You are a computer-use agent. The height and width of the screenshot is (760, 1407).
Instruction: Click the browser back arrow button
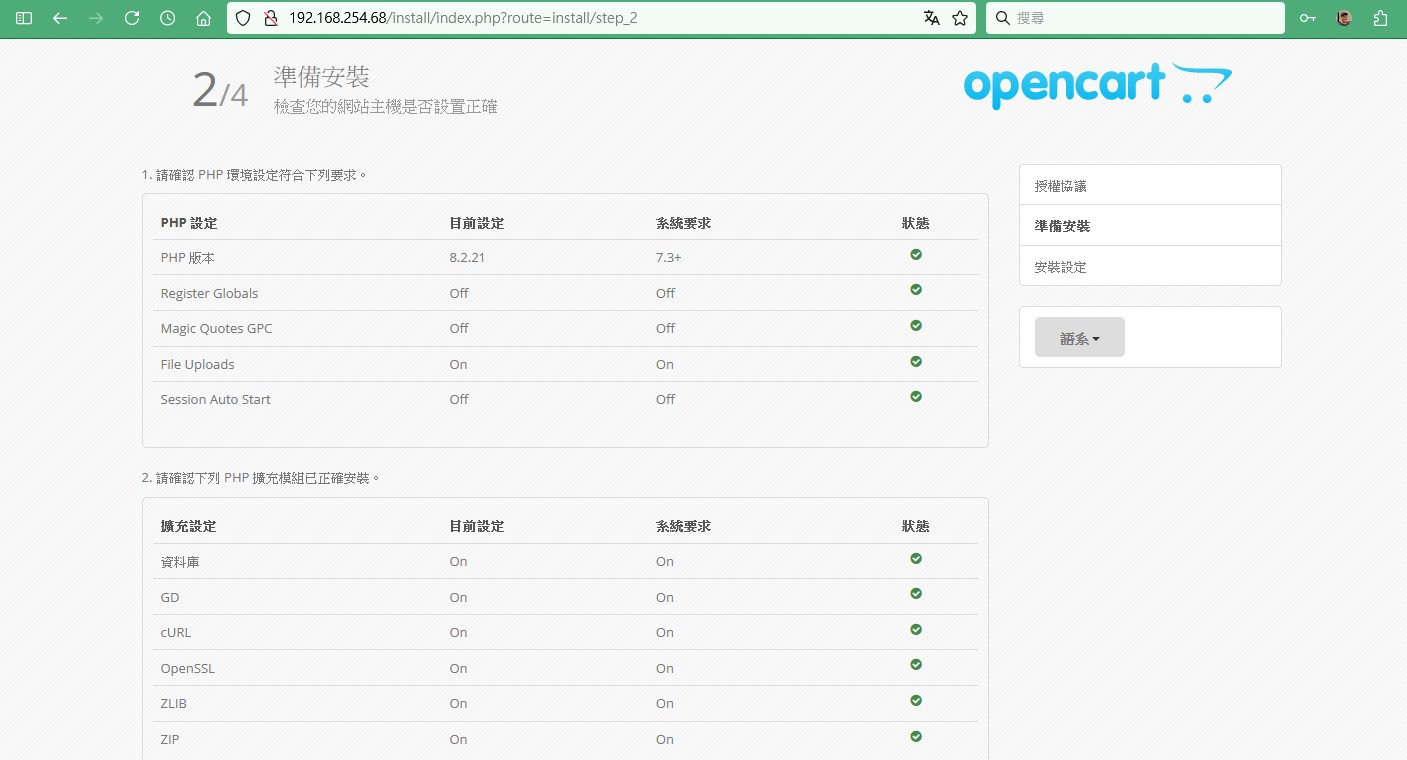(60, 18)
